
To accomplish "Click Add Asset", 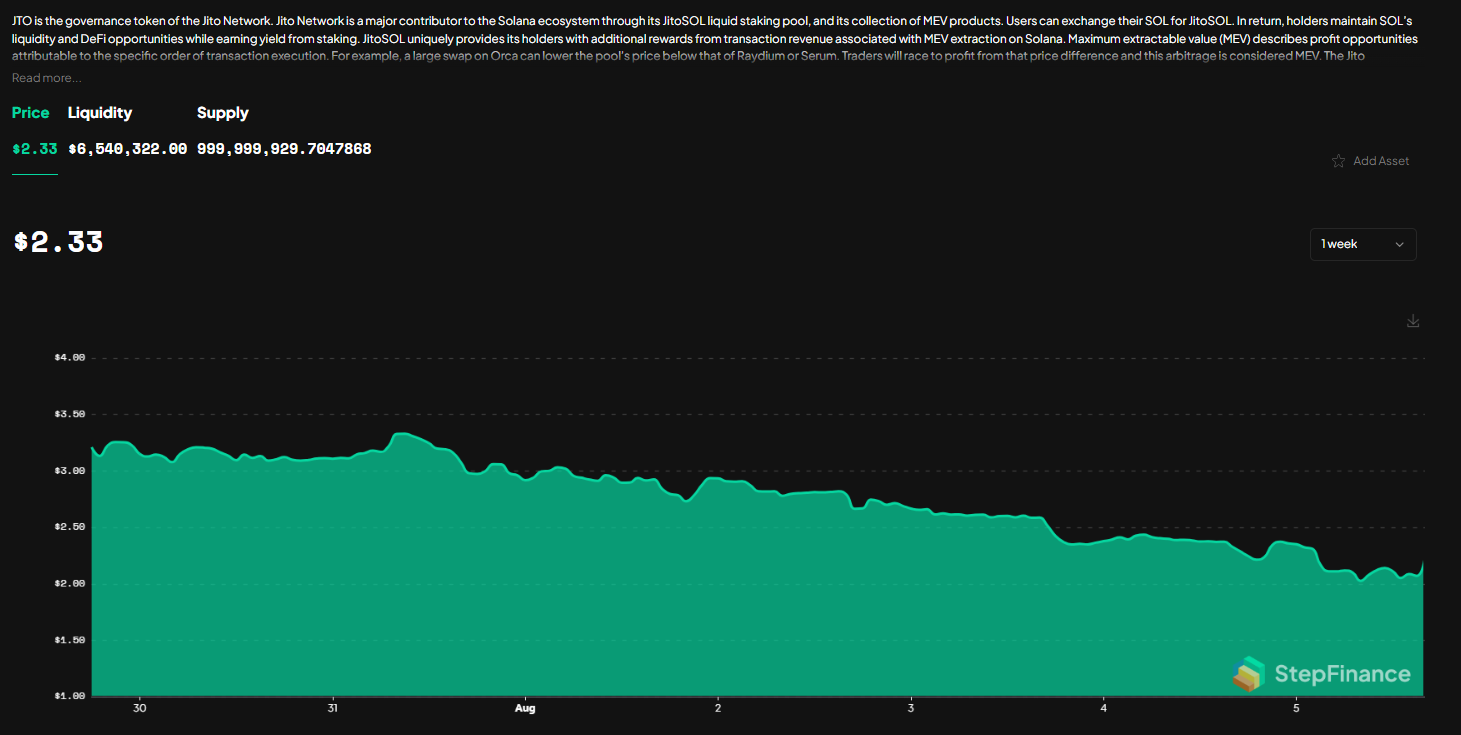I will (1381, 160).
